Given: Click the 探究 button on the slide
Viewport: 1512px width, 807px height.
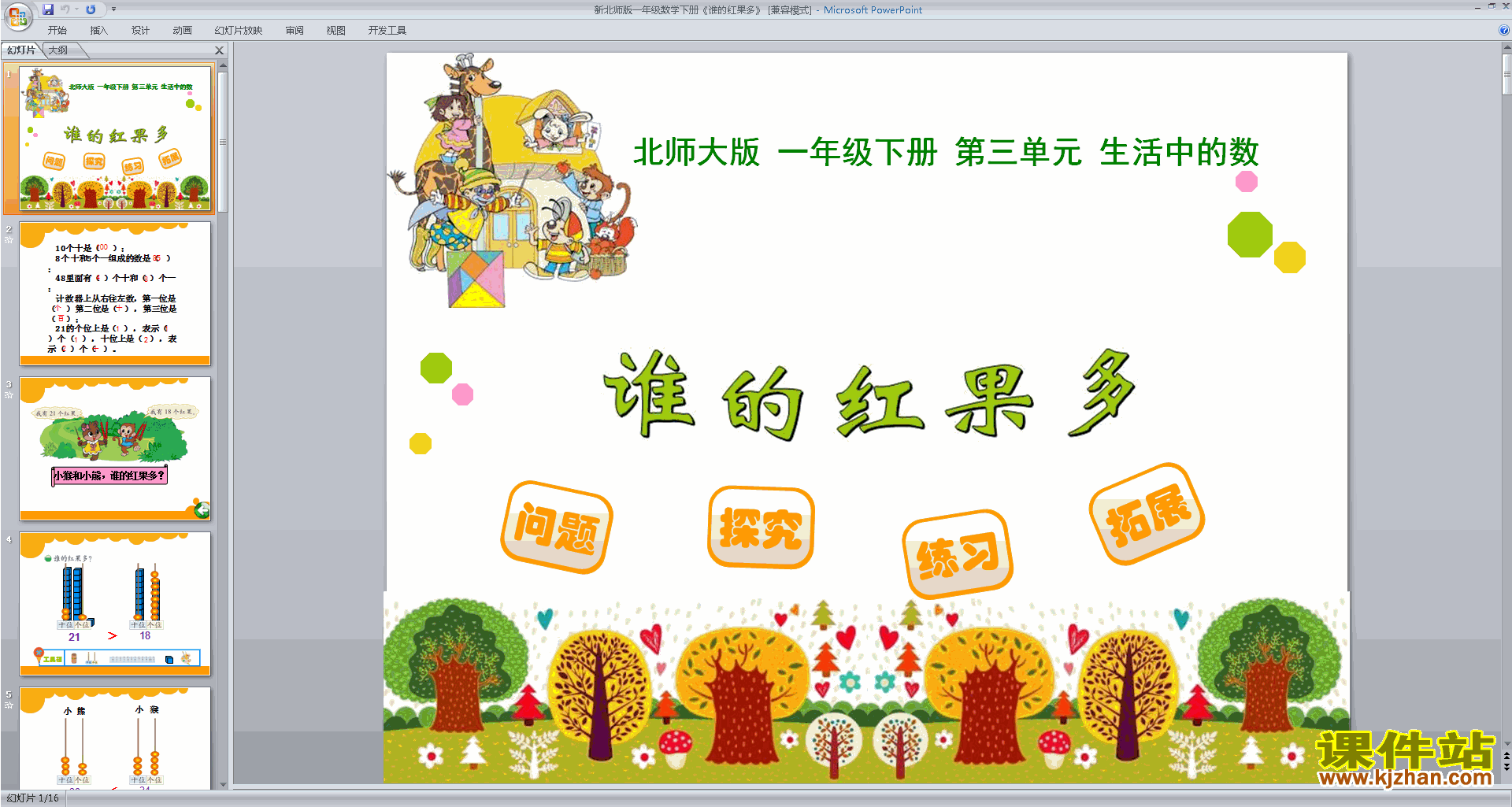Looking at the screenshot, I should click(x=761, y=528).
